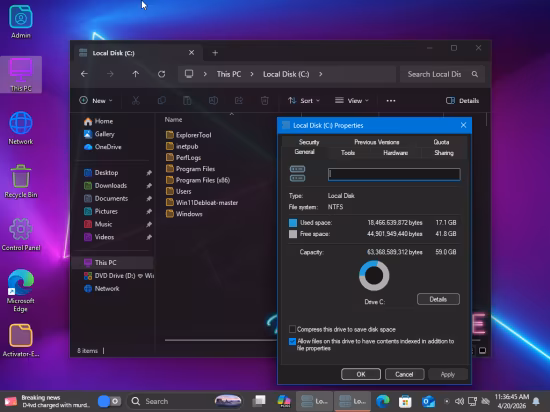550x412 pixels.
Task: Click the Share icon in Explorer toolbar
Action: pyautogui.click(x=239, y=101)
